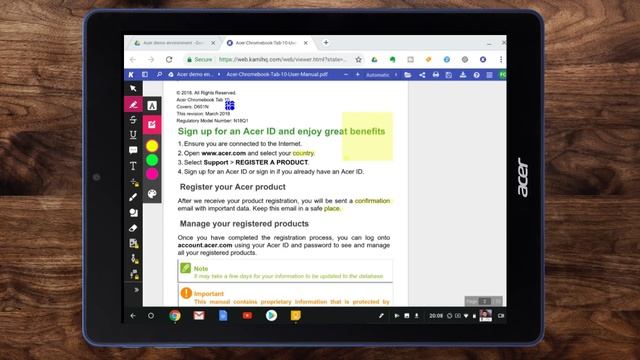This screenshot has width=640, height=360.
Task: Open the green user profile badge
Action: 502,75
